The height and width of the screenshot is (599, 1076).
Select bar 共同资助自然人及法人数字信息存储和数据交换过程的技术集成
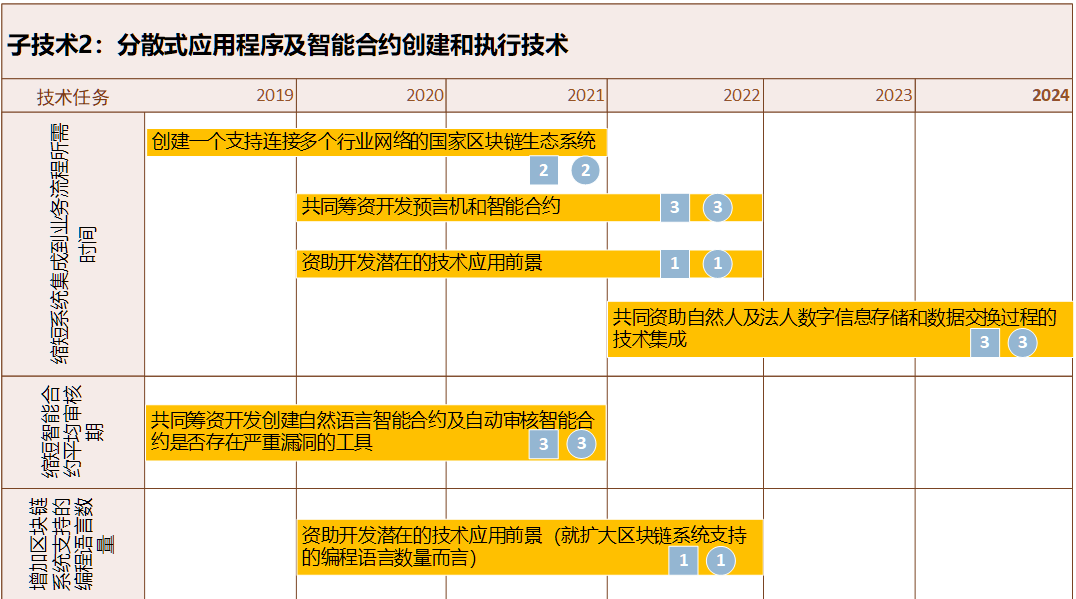point(839,329)
